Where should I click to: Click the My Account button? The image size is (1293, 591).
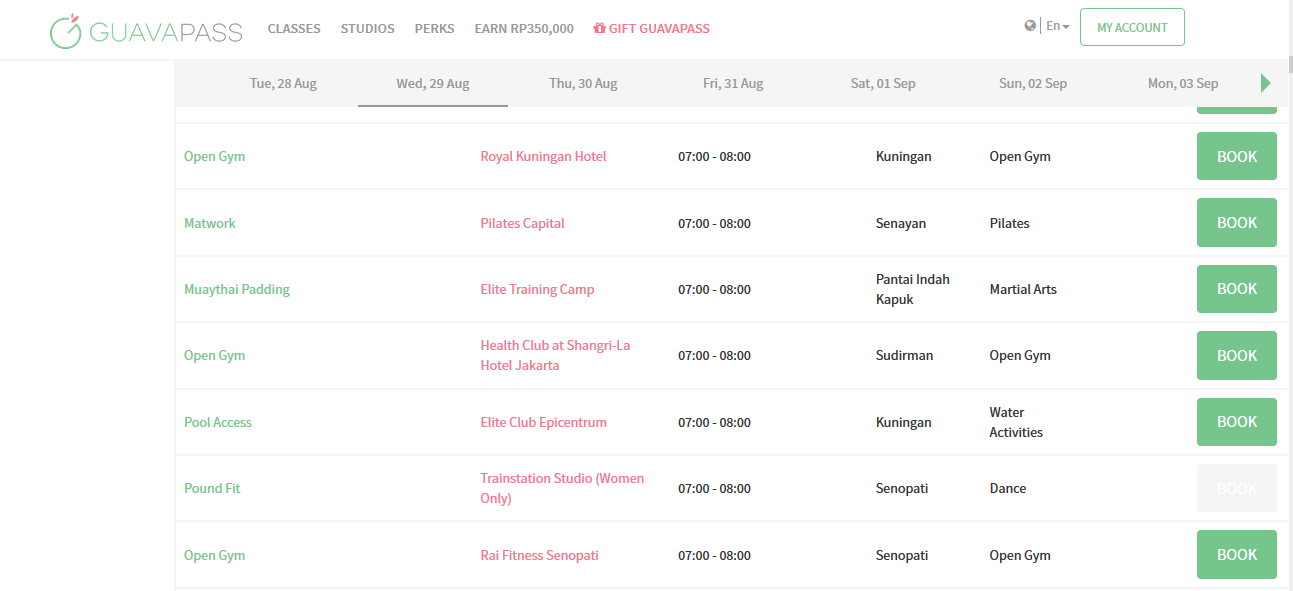tap(1132, 28)
